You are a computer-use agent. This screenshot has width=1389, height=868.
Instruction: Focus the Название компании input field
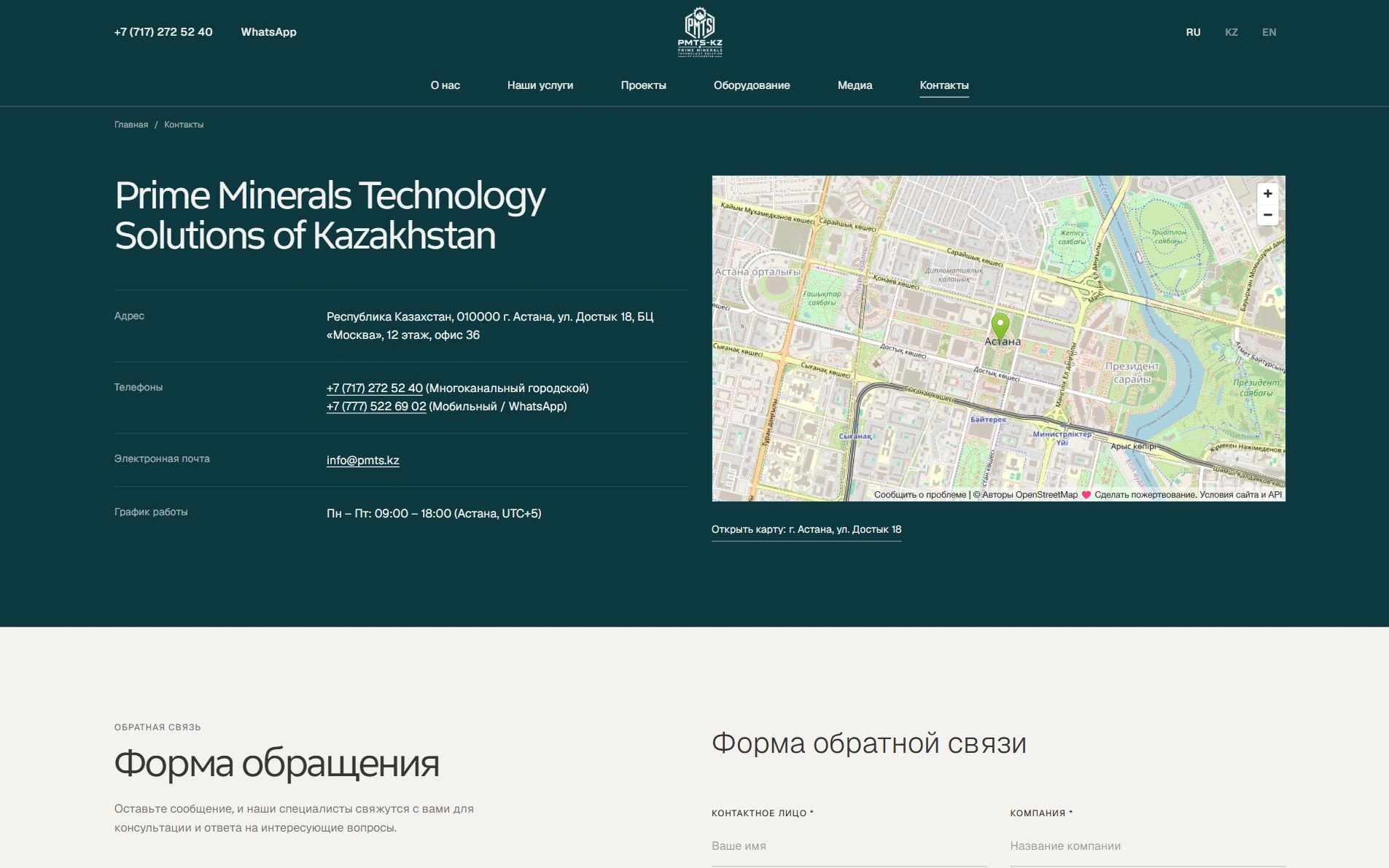click(x=1148, y=846)
